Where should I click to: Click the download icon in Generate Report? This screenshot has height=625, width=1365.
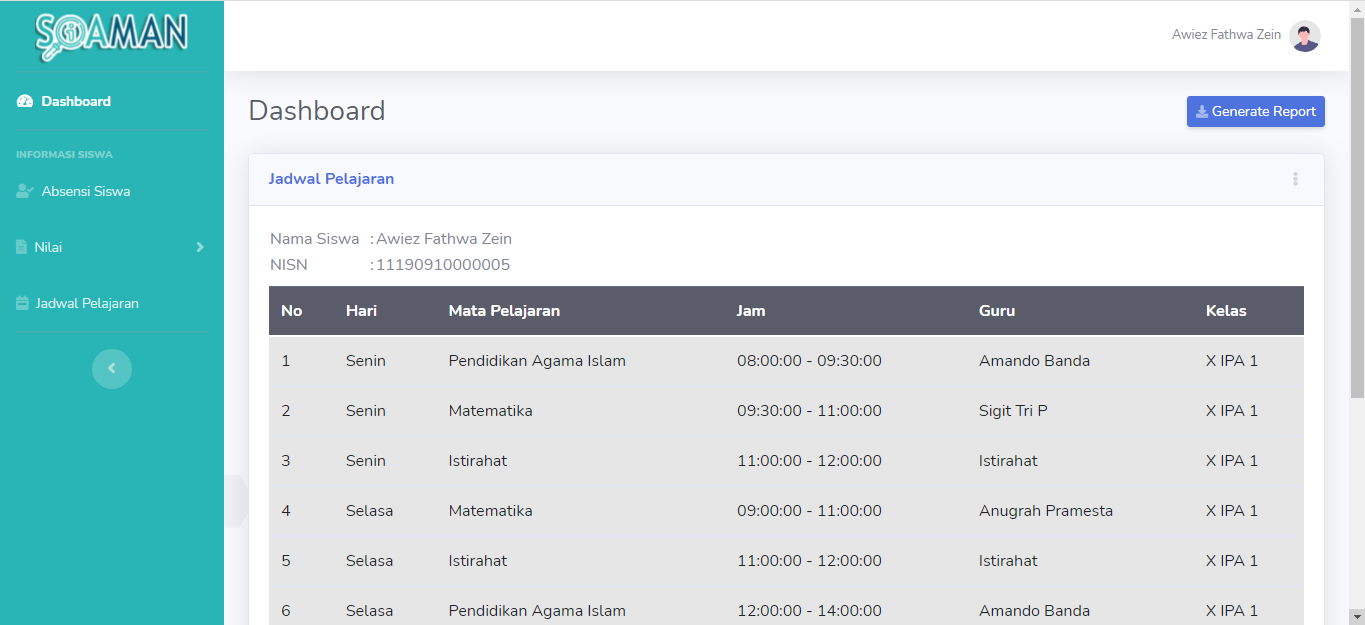point(1201,112)
